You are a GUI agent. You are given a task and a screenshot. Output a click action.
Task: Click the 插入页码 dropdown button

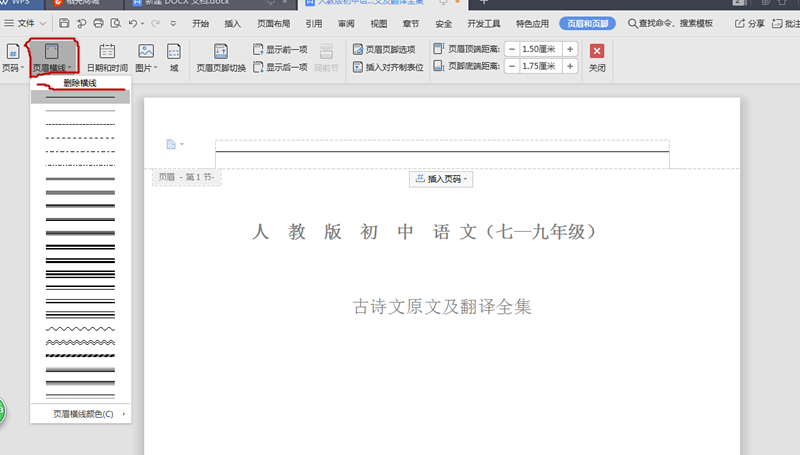441,179
